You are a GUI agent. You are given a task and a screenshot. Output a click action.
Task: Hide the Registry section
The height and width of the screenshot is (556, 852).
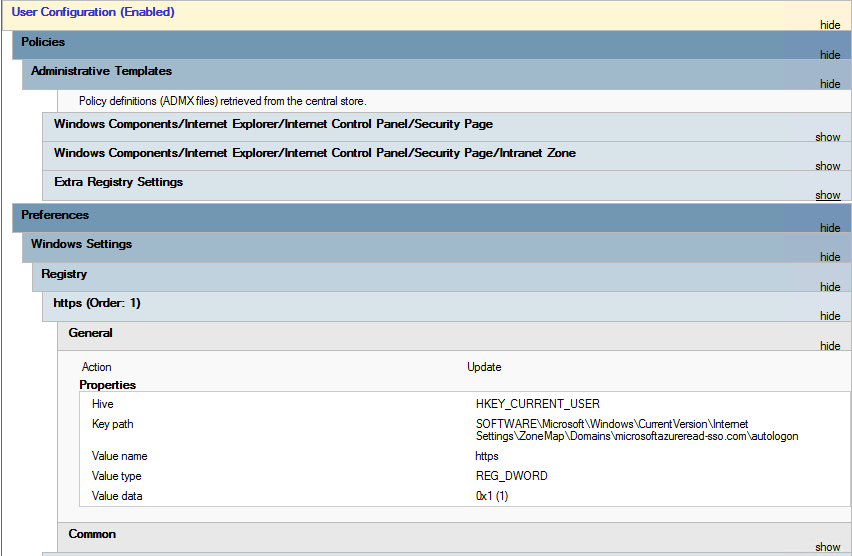(829, 287)
